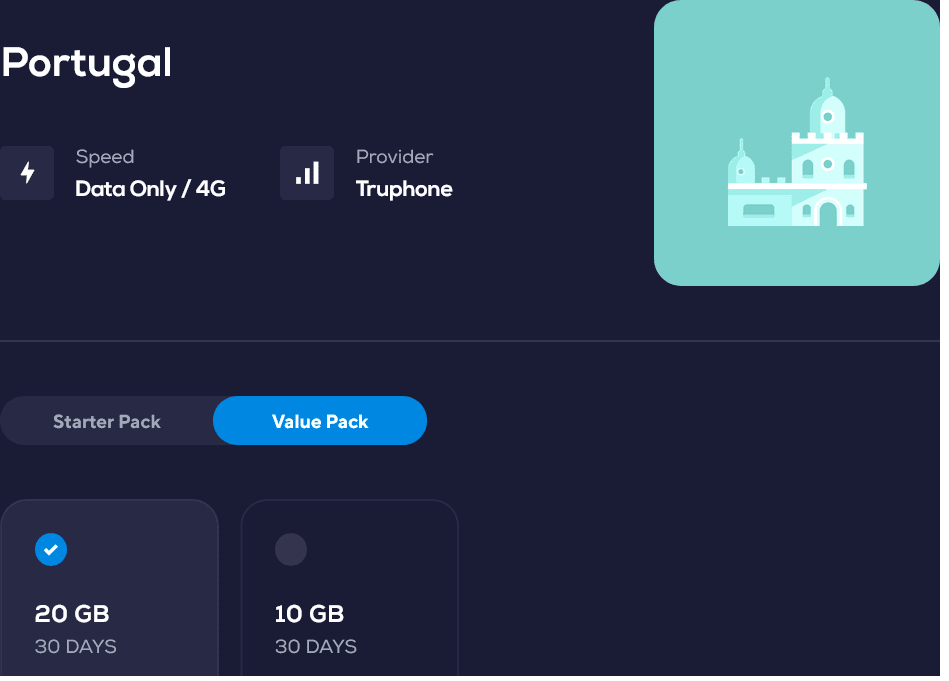Click the teal background of the illustration card

[x=700, y=60]
